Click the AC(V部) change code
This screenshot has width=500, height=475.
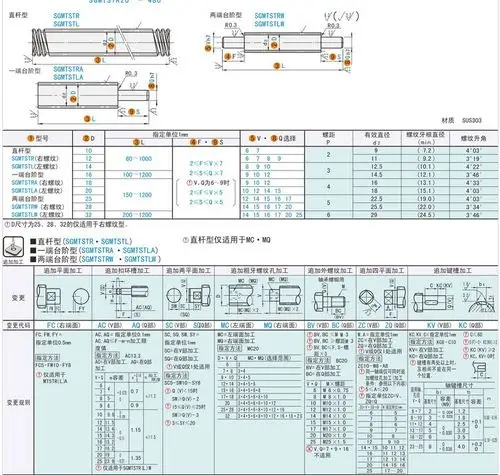coord(110,325)
